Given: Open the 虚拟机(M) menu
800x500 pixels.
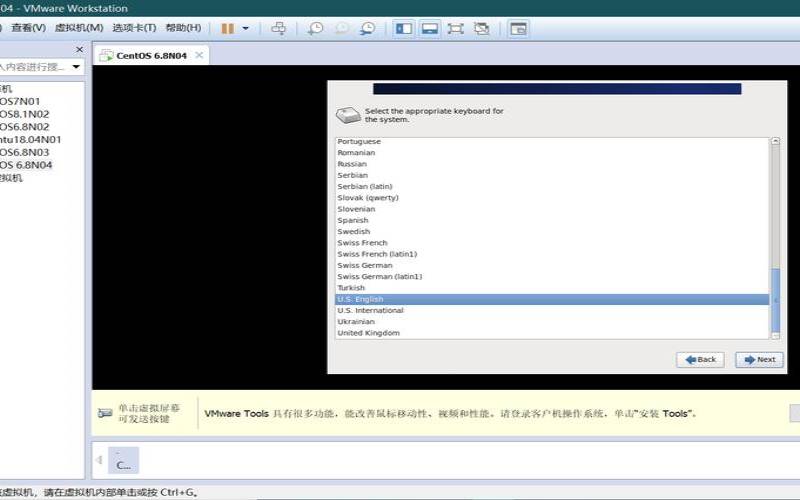Looking at the screenshot, I should (79, 28).
